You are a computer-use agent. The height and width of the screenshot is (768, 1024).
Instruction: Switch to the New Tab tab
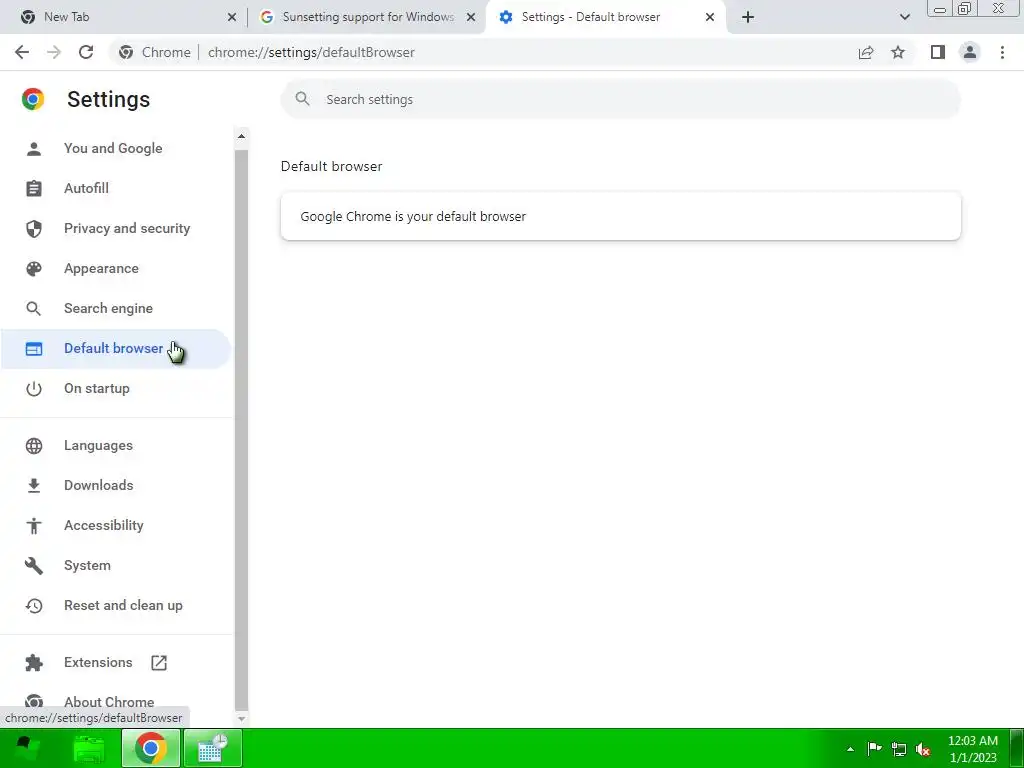point(123,17)
